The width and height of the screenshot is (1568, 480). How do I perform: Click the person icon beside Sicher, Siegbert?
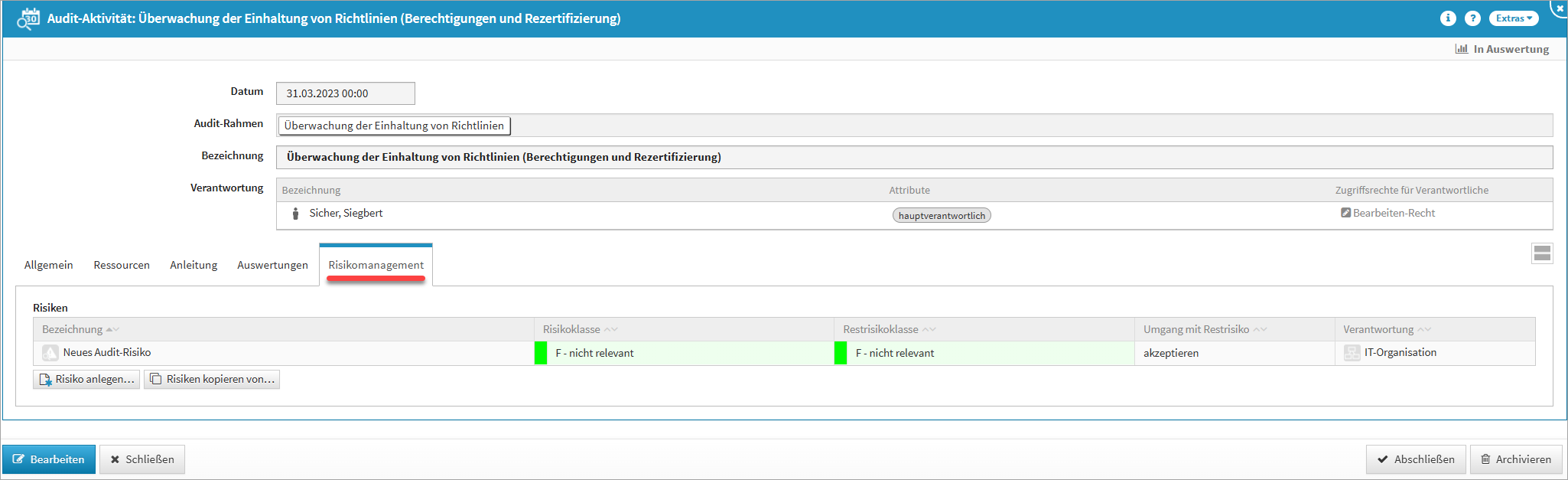tap(295, 214)
